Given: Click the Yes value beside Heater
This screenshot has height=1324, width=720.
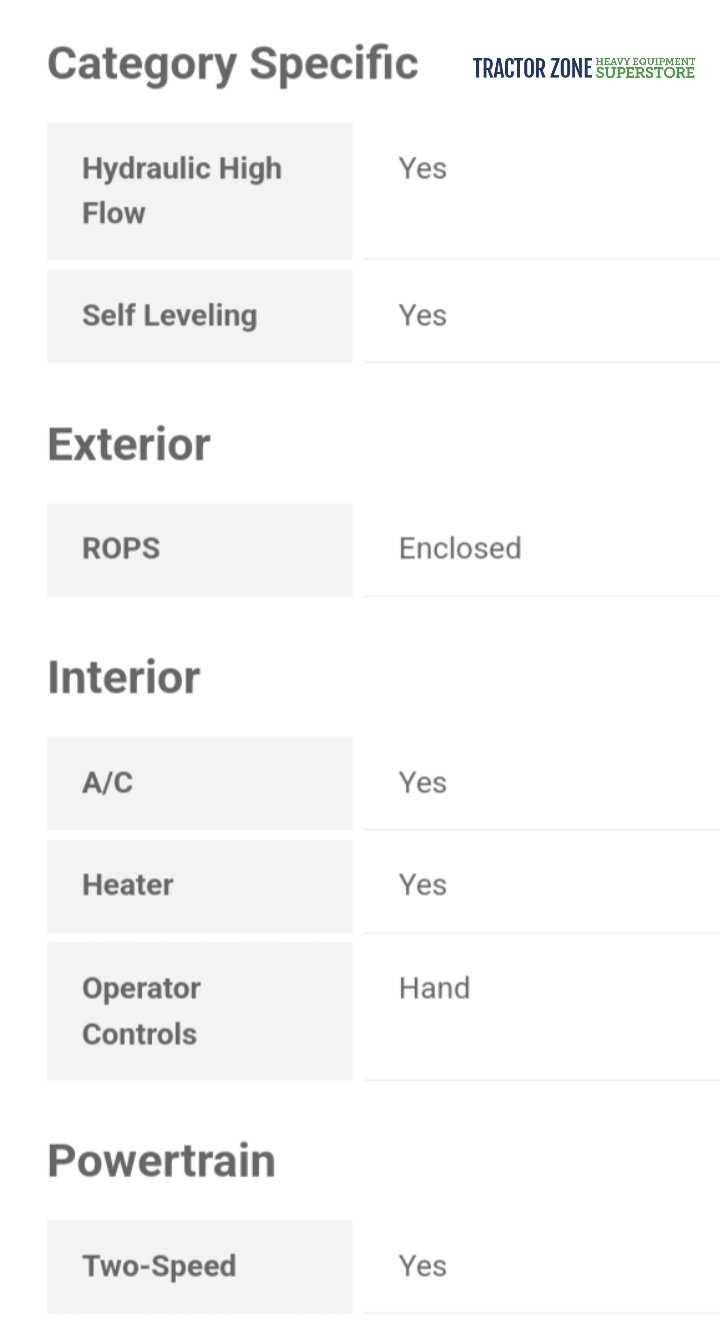Looking at the screenshot, I should 422,885.
